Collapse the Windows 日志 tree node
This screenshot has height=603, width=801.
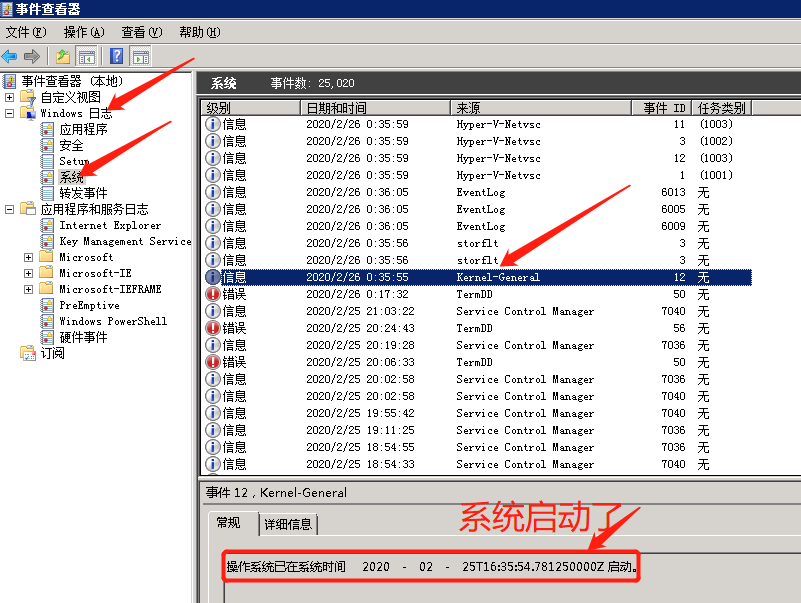9,113
